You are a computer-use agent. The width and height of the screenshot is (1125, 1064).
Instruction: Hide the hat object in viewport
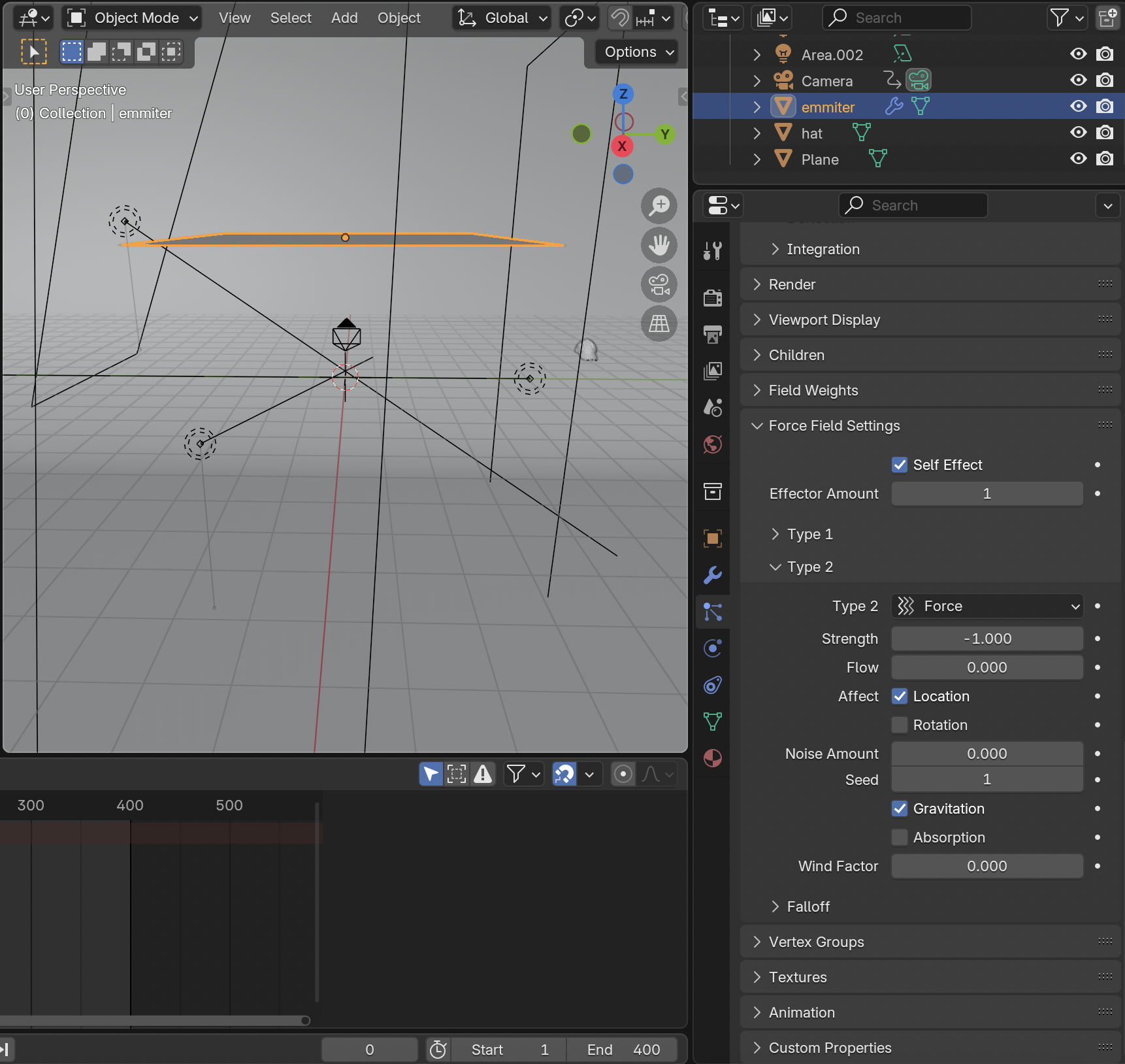(x=1078, y=133)
